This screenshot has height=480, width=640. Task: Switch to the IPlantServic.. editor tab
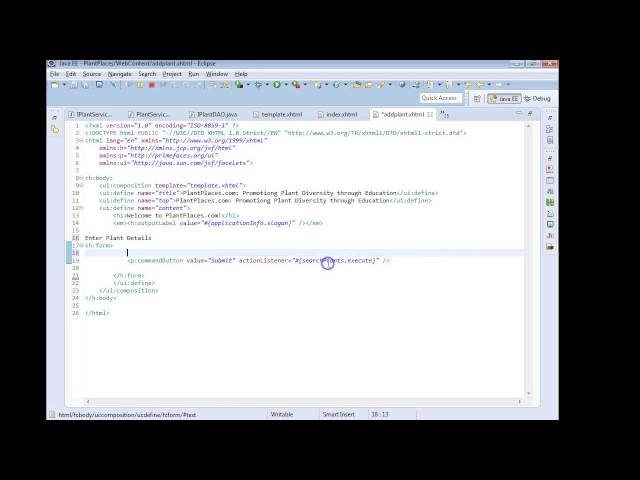tap(91, 115)
